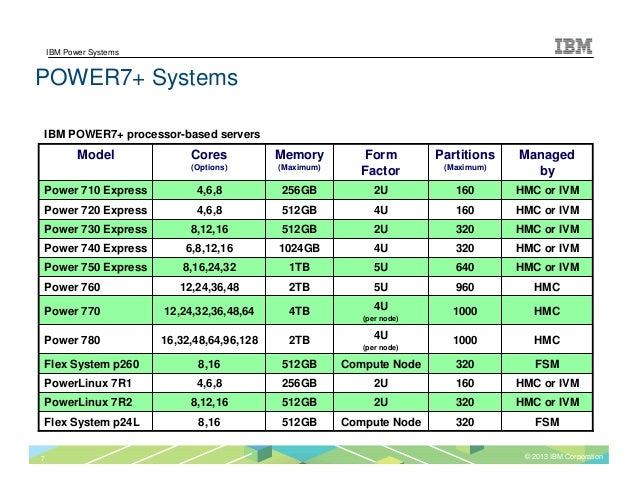Click "FSM" in the Flex System p260 row
This screenshot has width=638, height=493.
click(547, 364)
